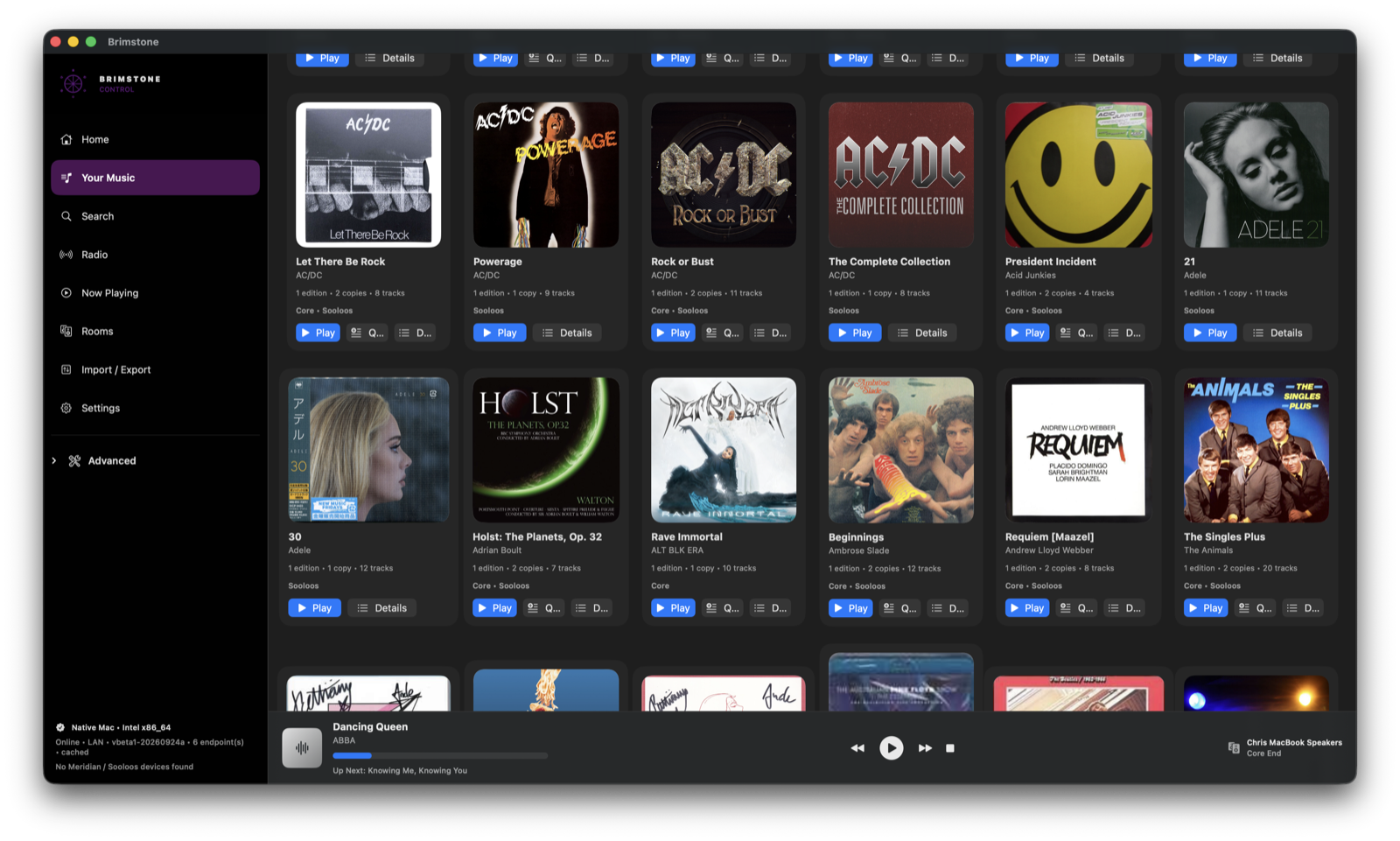Queue the Let There Be Rock album
The height and width of the screenshot is (841, 1400).
click(x=367, y=333)
